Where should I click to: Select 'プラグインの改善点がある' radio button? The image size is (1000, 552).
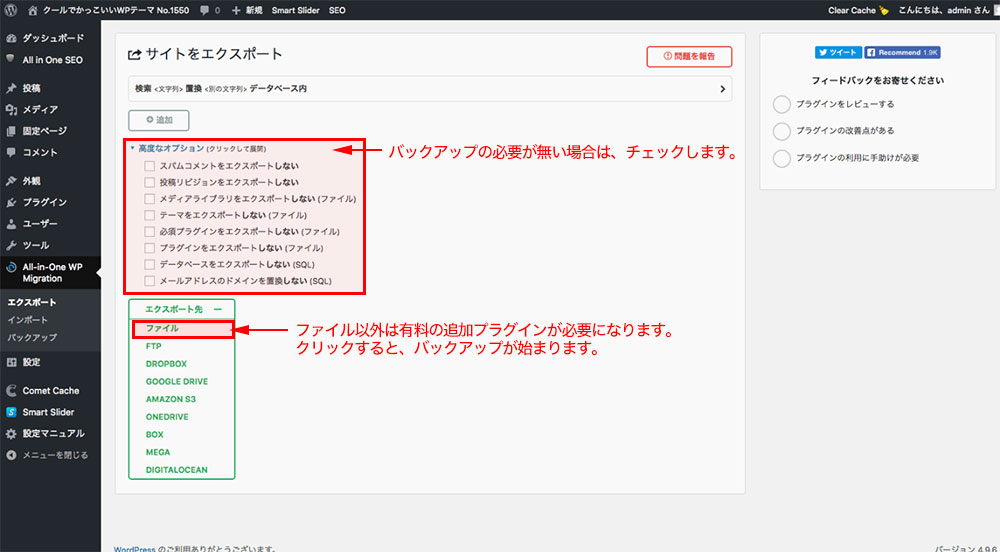coord(782,131)
